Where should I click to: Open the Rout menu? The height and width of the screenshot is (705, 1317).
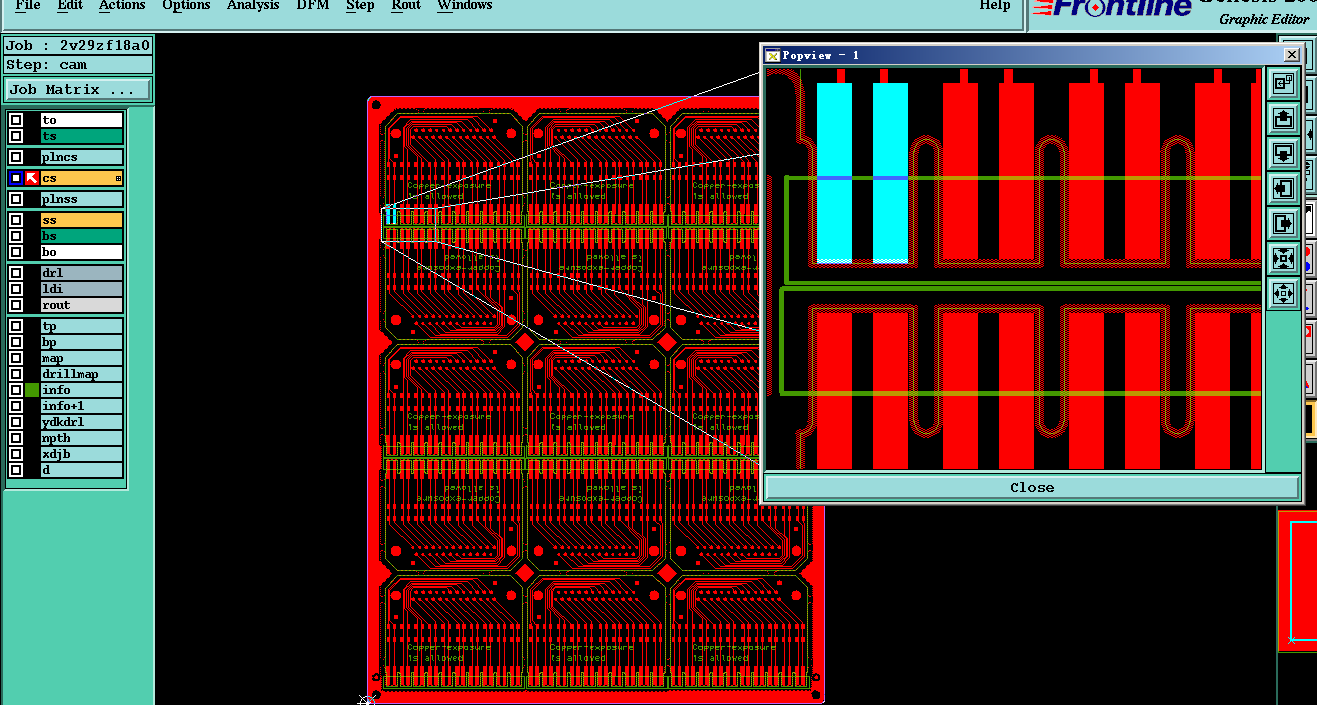pos(406,6)
